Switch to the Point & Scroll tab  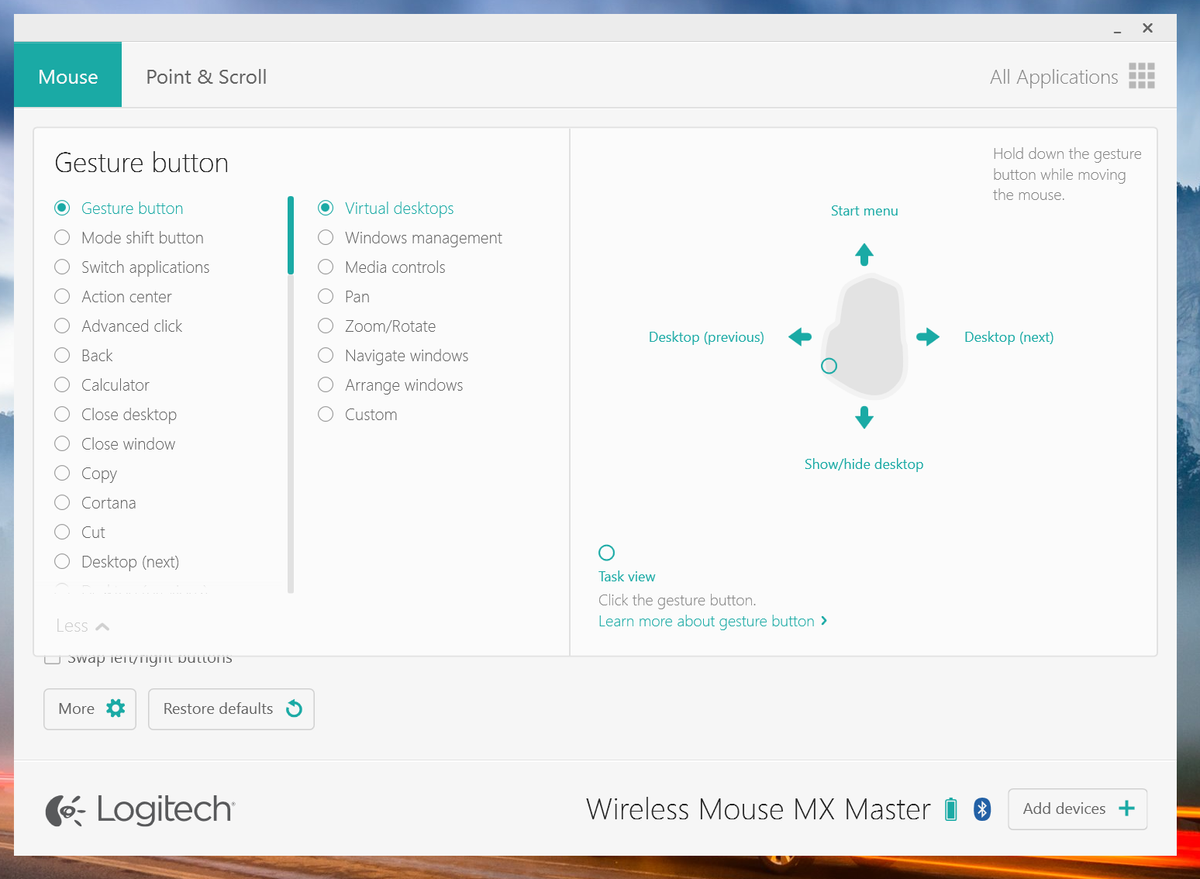(x=205, y=76)
